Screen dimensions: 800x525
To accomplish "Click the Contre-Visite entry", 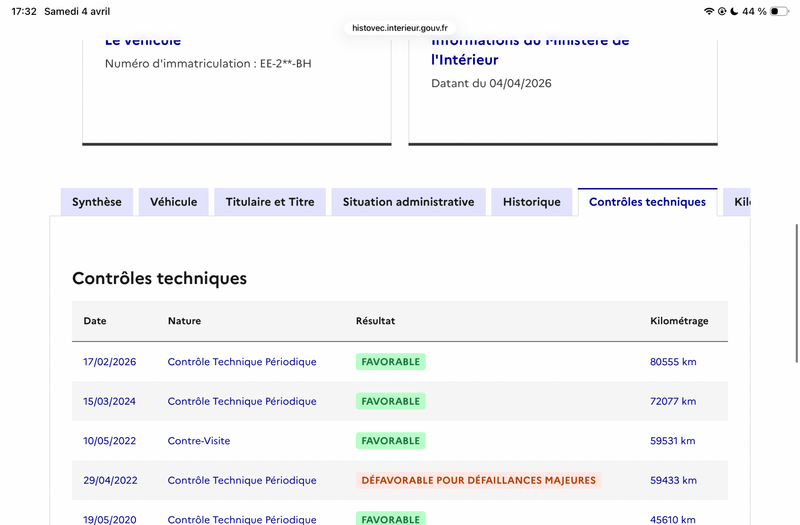I will [199, 441].
